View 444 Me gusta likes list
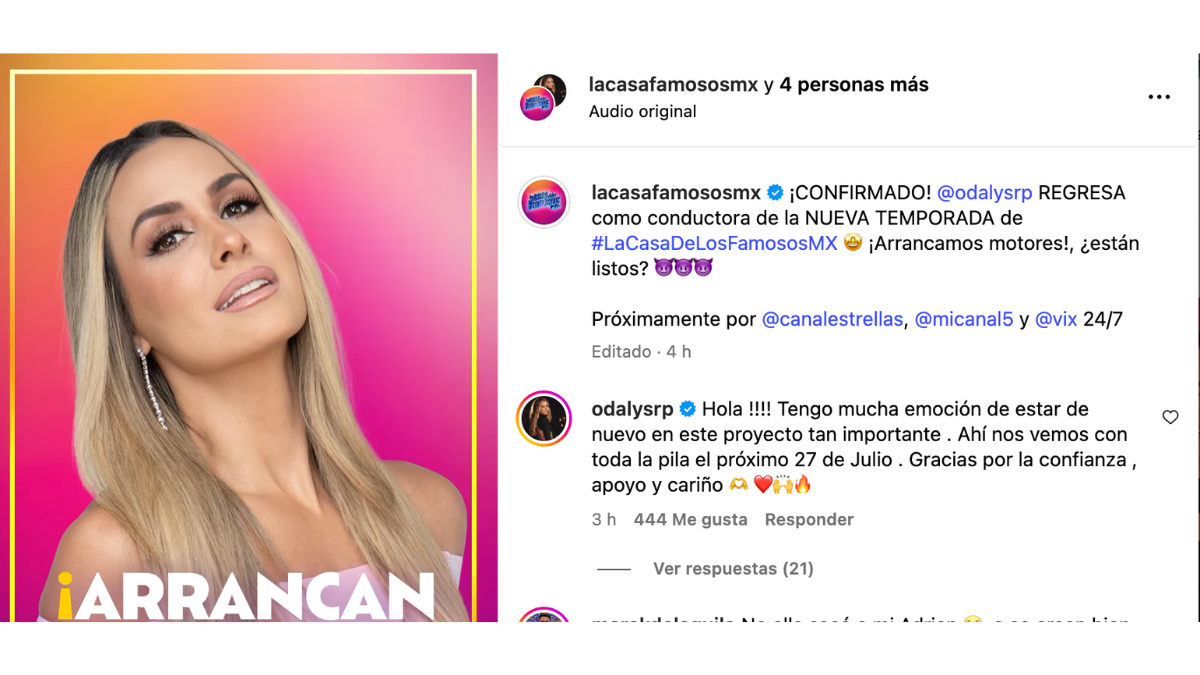The width and height of the screenshot is (1200, 675). click(690, 520)
